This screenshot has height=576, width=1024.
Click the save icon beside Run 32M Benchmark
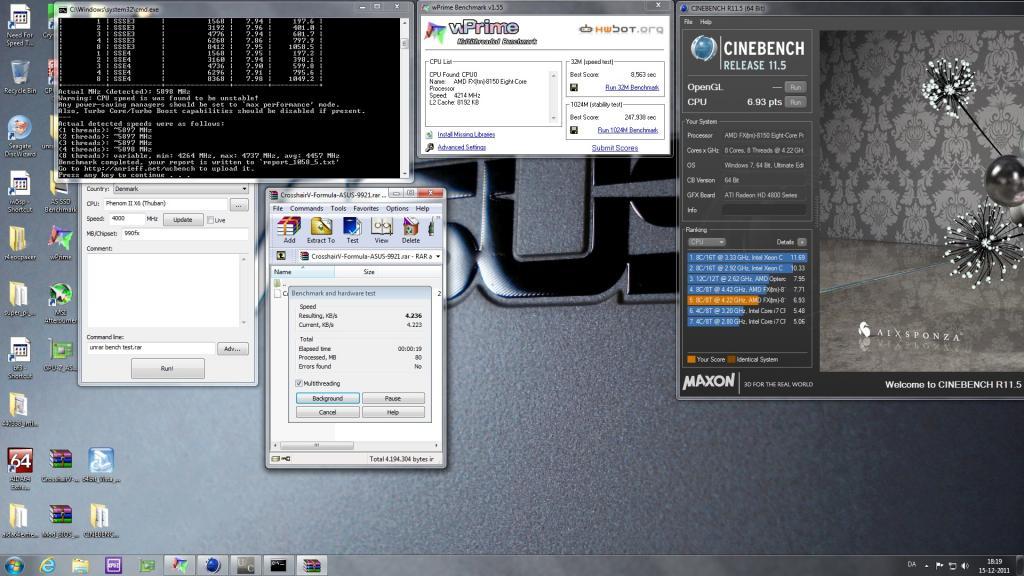(x=573, y=88)
